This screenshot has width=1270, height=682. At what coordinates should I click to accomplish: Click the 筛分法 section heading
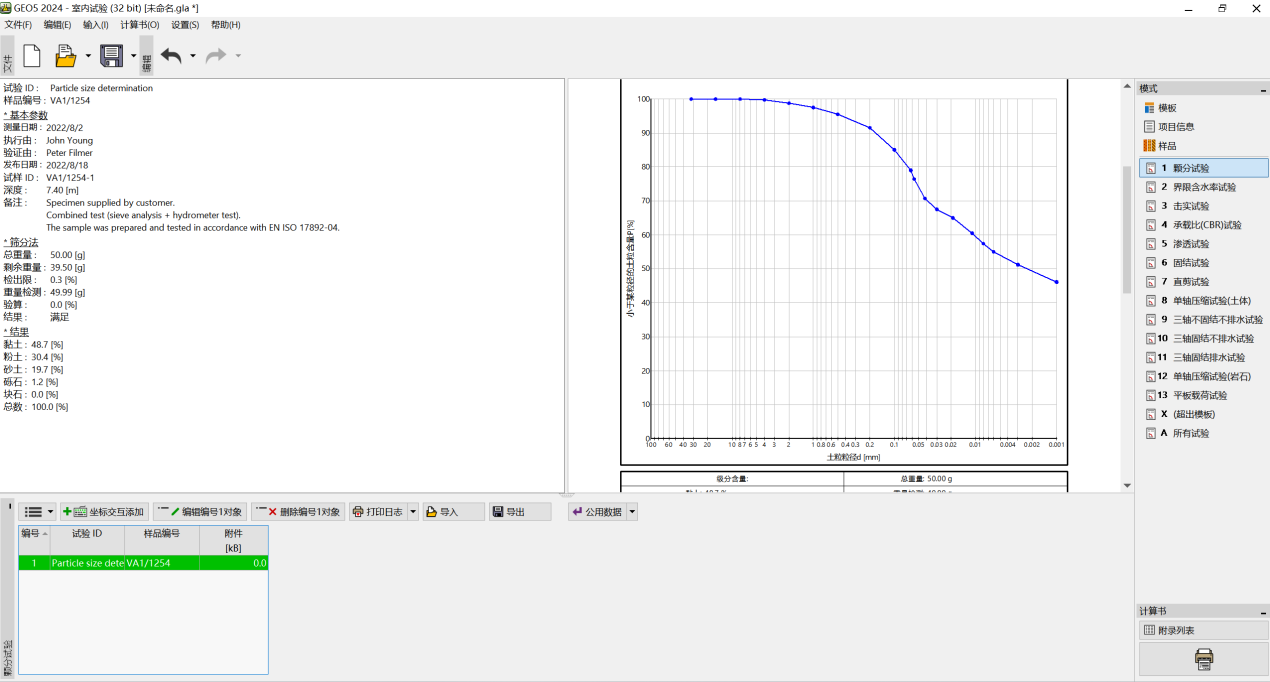[x=21, y=242]
